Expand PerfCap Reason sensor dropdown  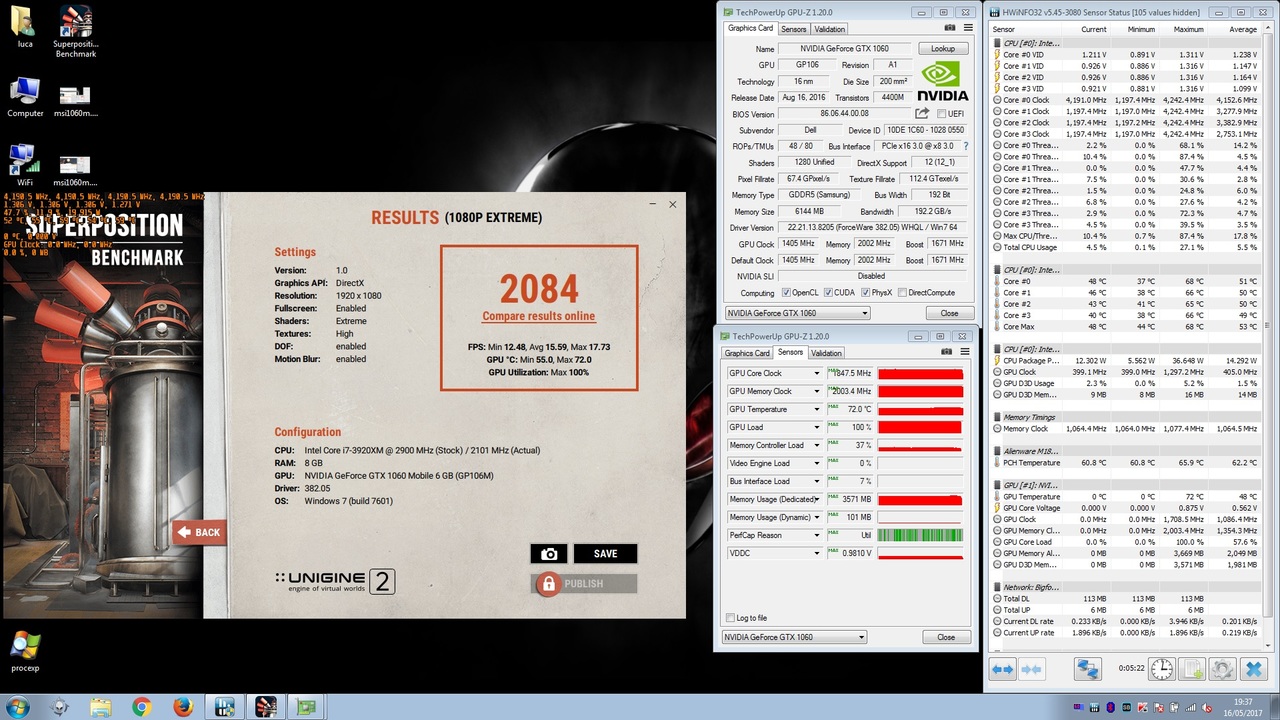pos(816,535)
